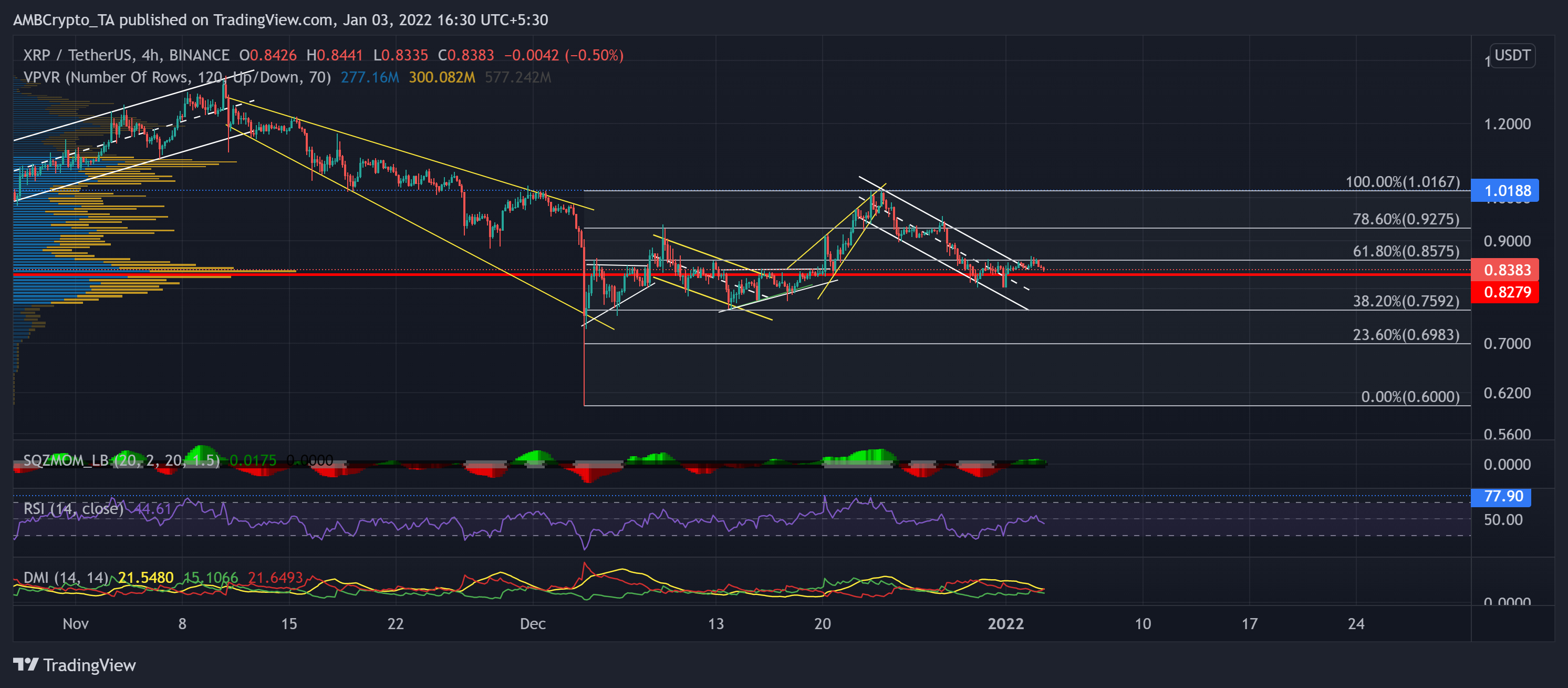The image size is (1568, 688).
Task: Click the red 0.8279 price label
Action: click(1504, 292)
